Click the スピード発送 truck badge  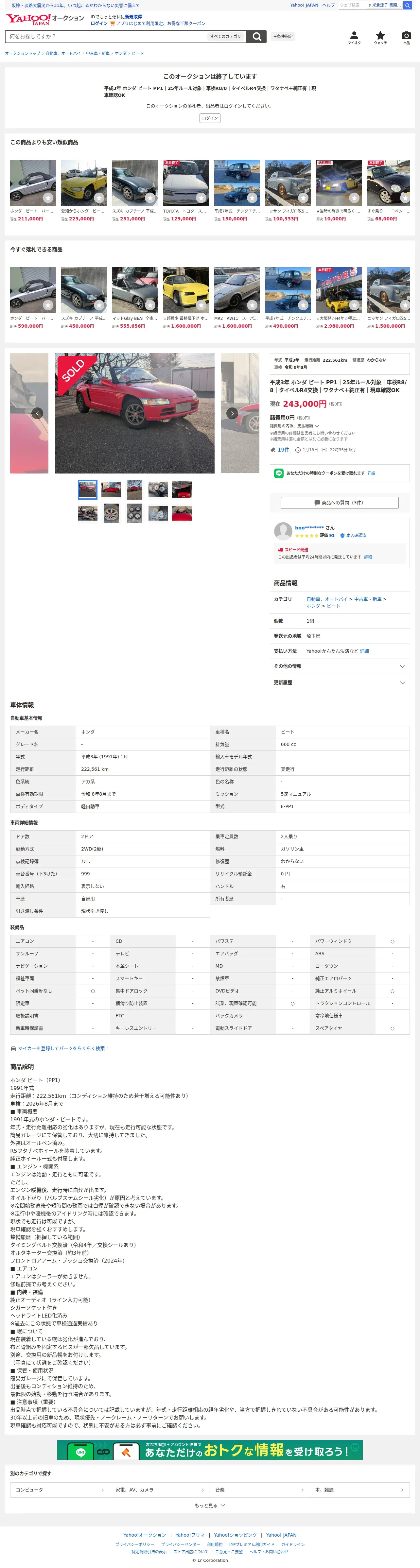pyautogui.click(x=293, y=550)
